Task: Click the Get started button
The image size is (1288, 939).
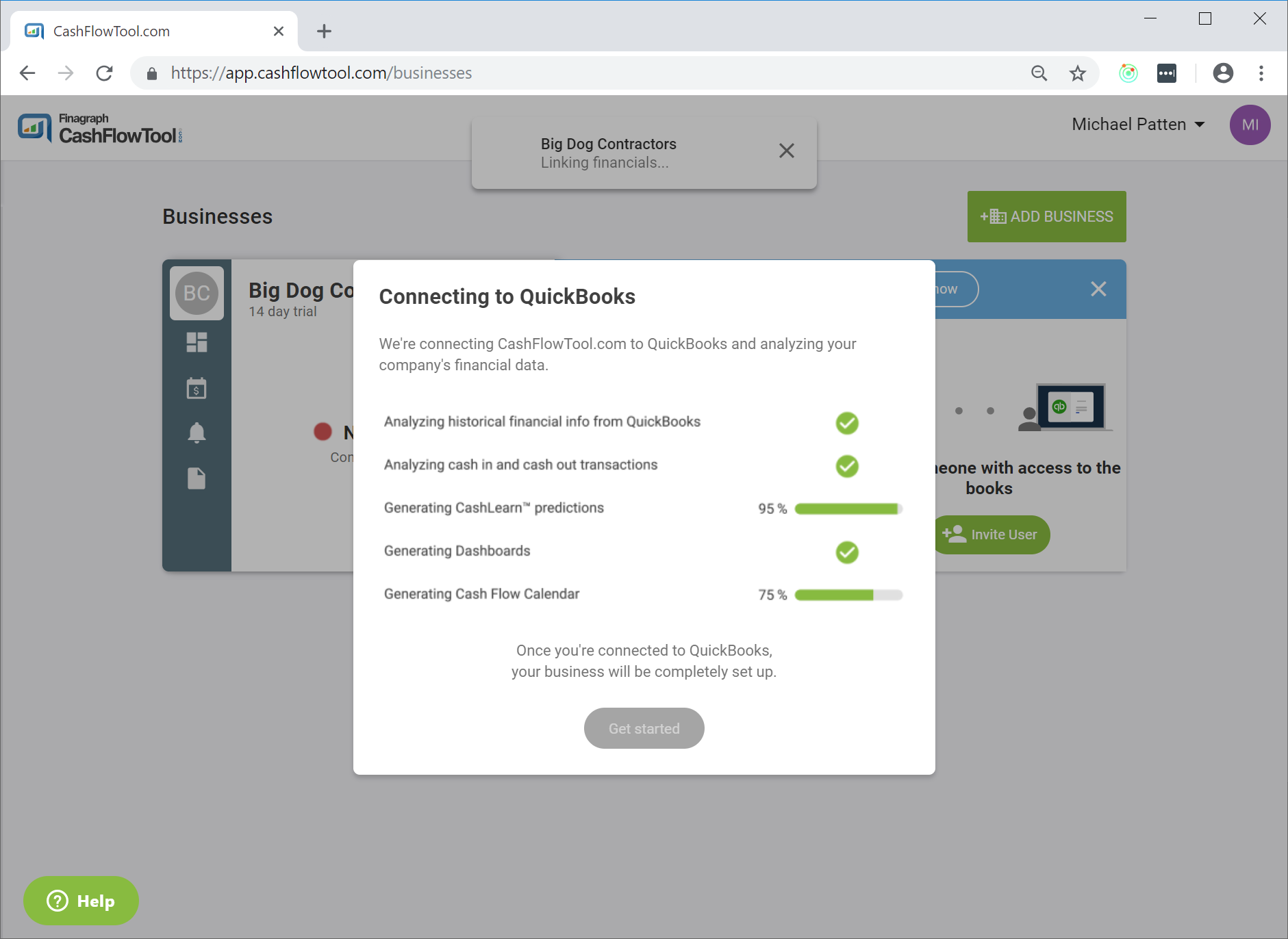Action: (644, 728)
